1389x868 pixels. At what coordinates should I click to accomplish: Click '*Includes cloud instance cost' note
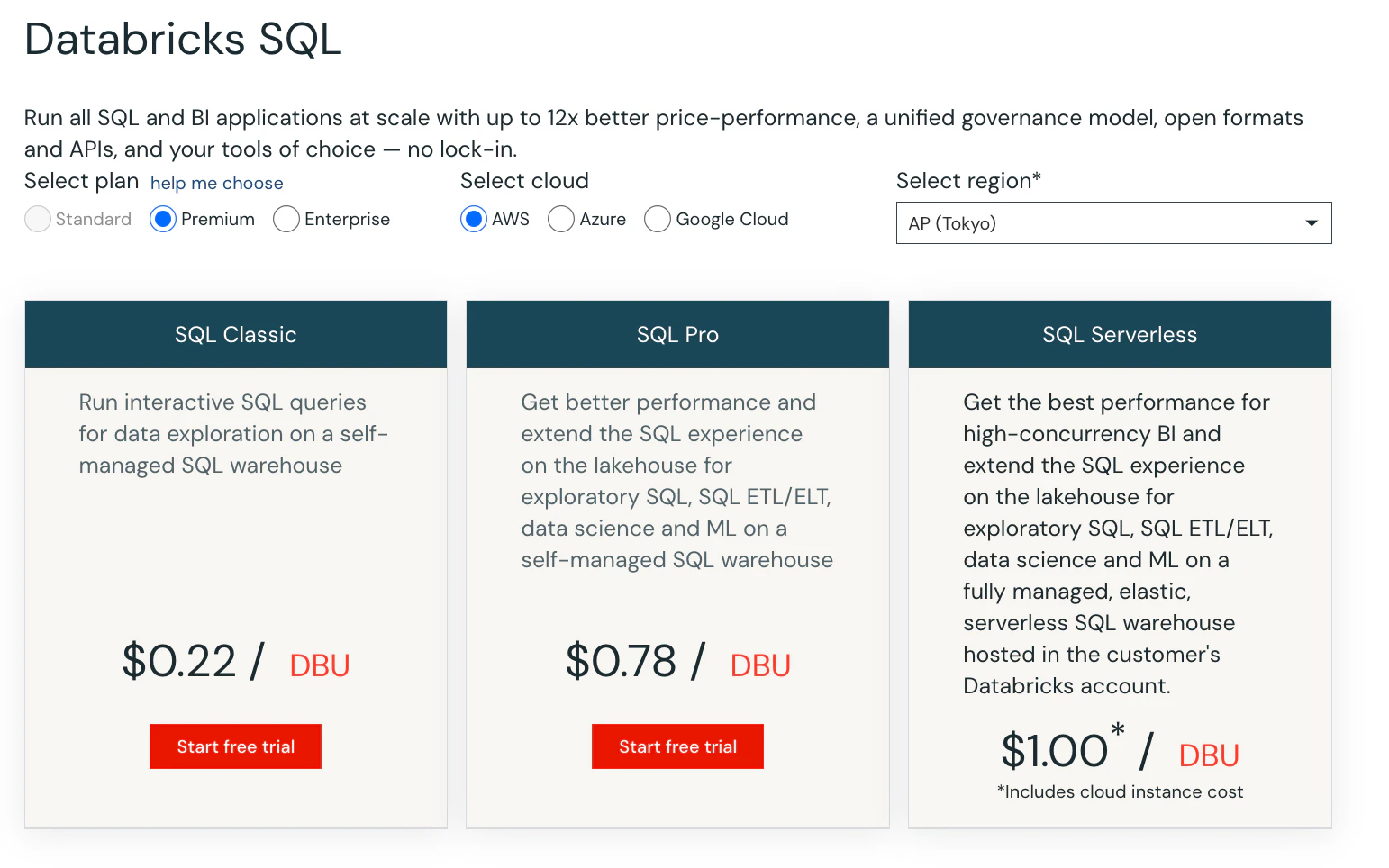click(1120, 791)
